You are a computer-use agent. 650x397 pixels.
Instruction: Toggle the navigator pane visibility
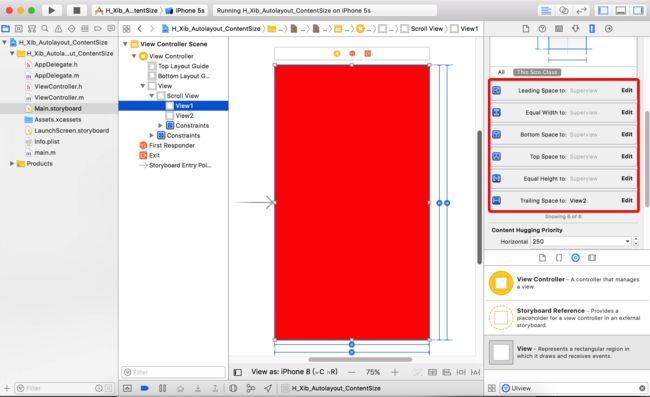[603, 11]
